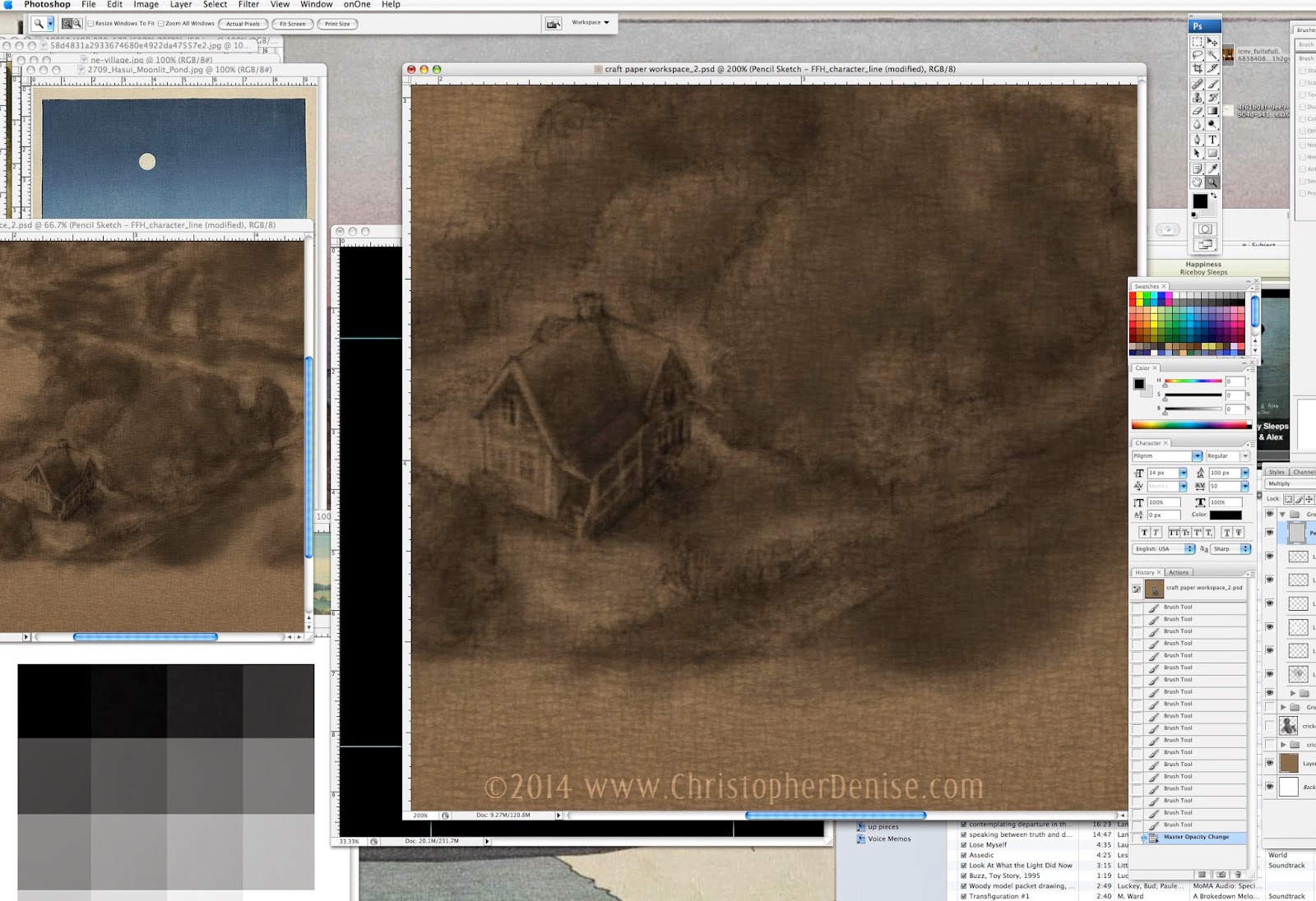
Task: Select the Move tool
Action: (x=1212, y=42)
